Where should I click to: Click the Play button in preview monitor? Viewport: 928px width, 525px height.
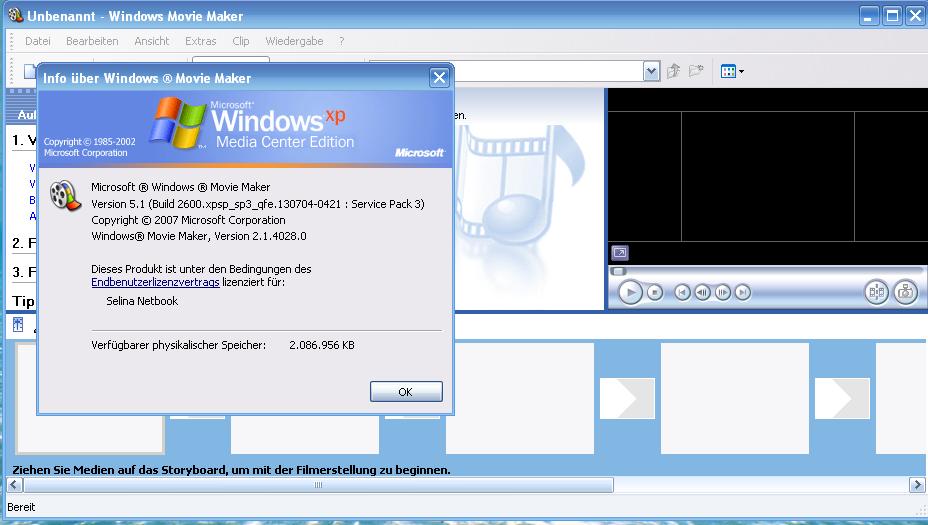[630, 292]
